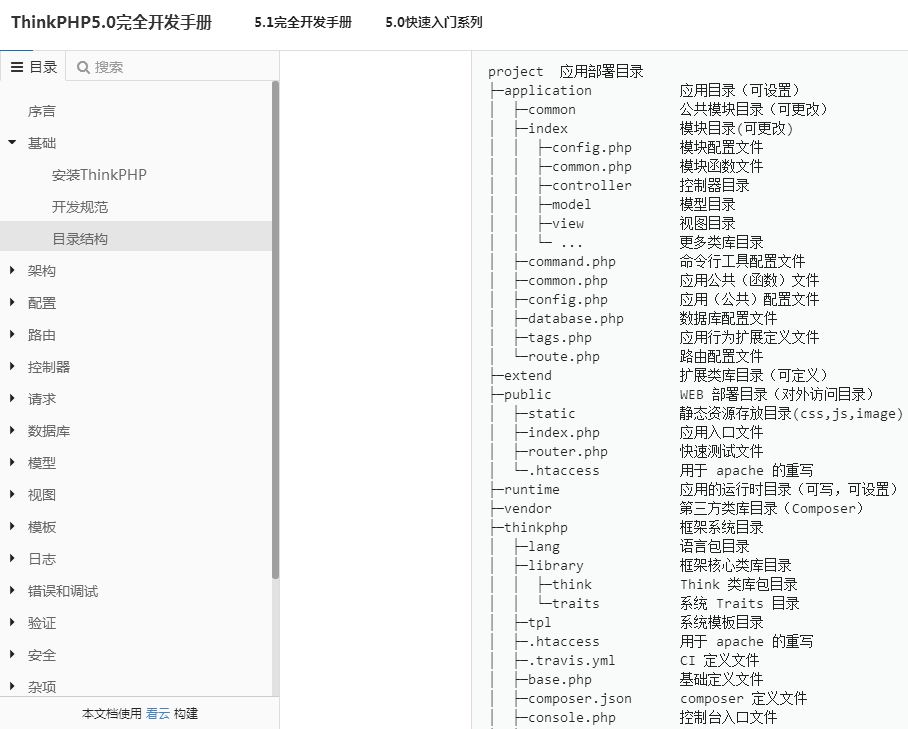Image resolution: width=908 pixels, height=729 pixels.
Task: Click the hamburger menu icon beside 目录
Action: 17,67
